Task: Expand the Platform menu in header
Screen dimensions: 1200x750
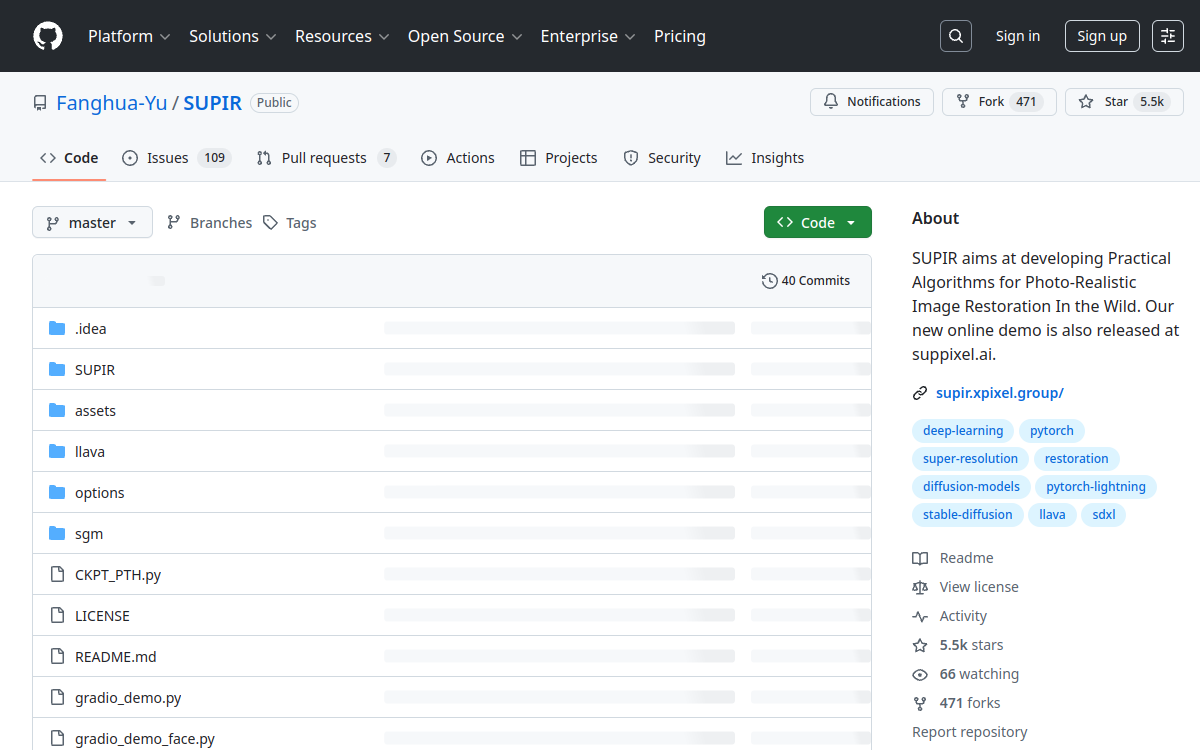Action: [129, 36]
